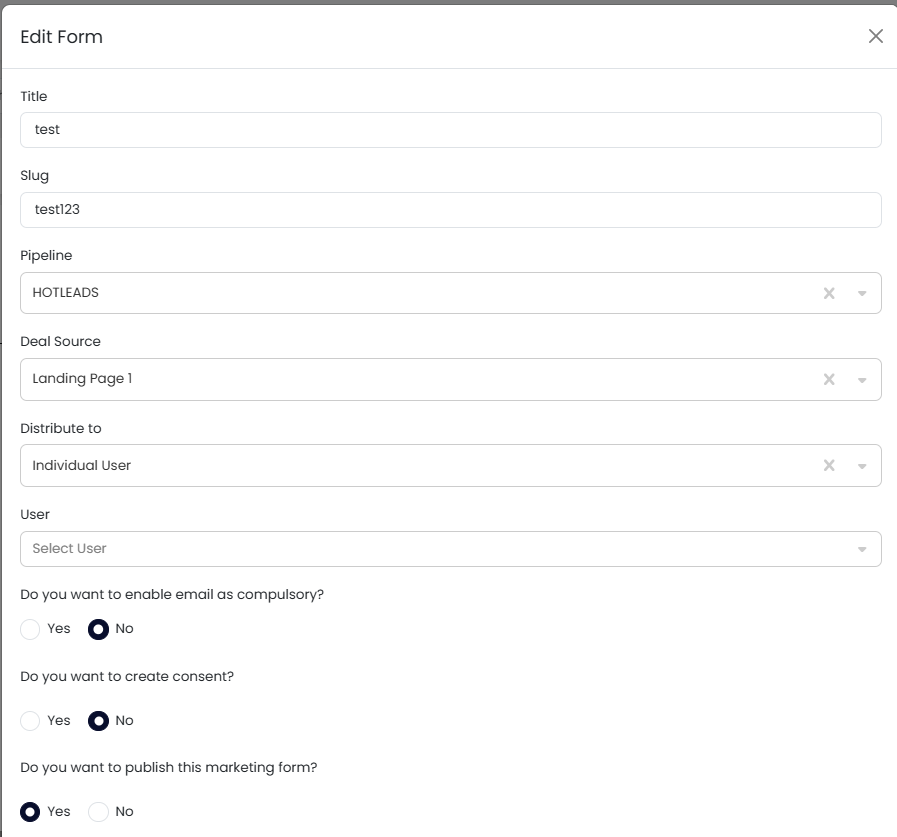Clear the HOTLEADS pipeline selection
The image size is (897, 837).
828,293
